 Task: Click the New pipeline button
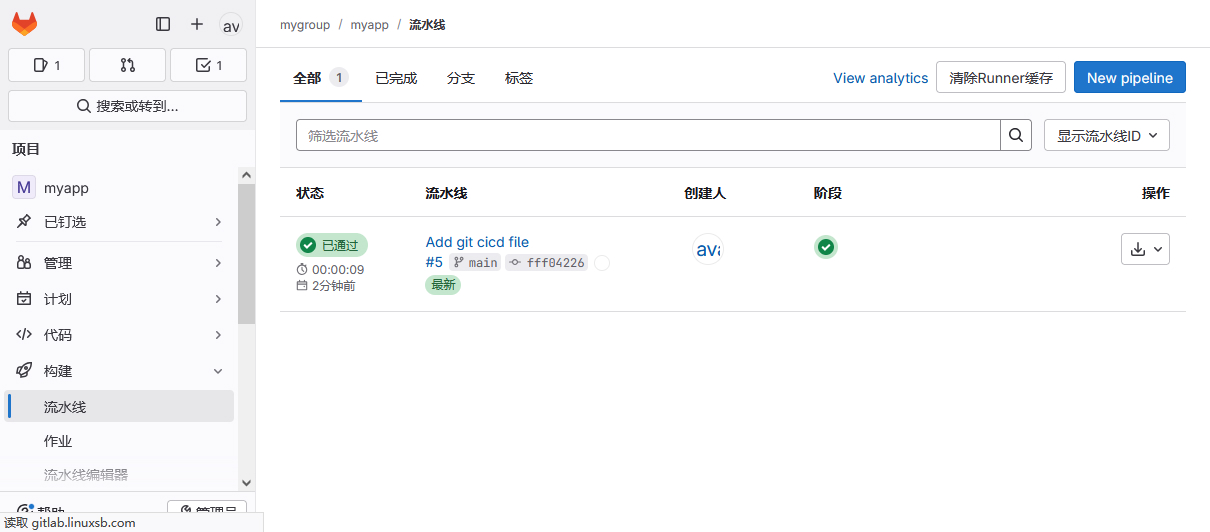point(1129,78)
